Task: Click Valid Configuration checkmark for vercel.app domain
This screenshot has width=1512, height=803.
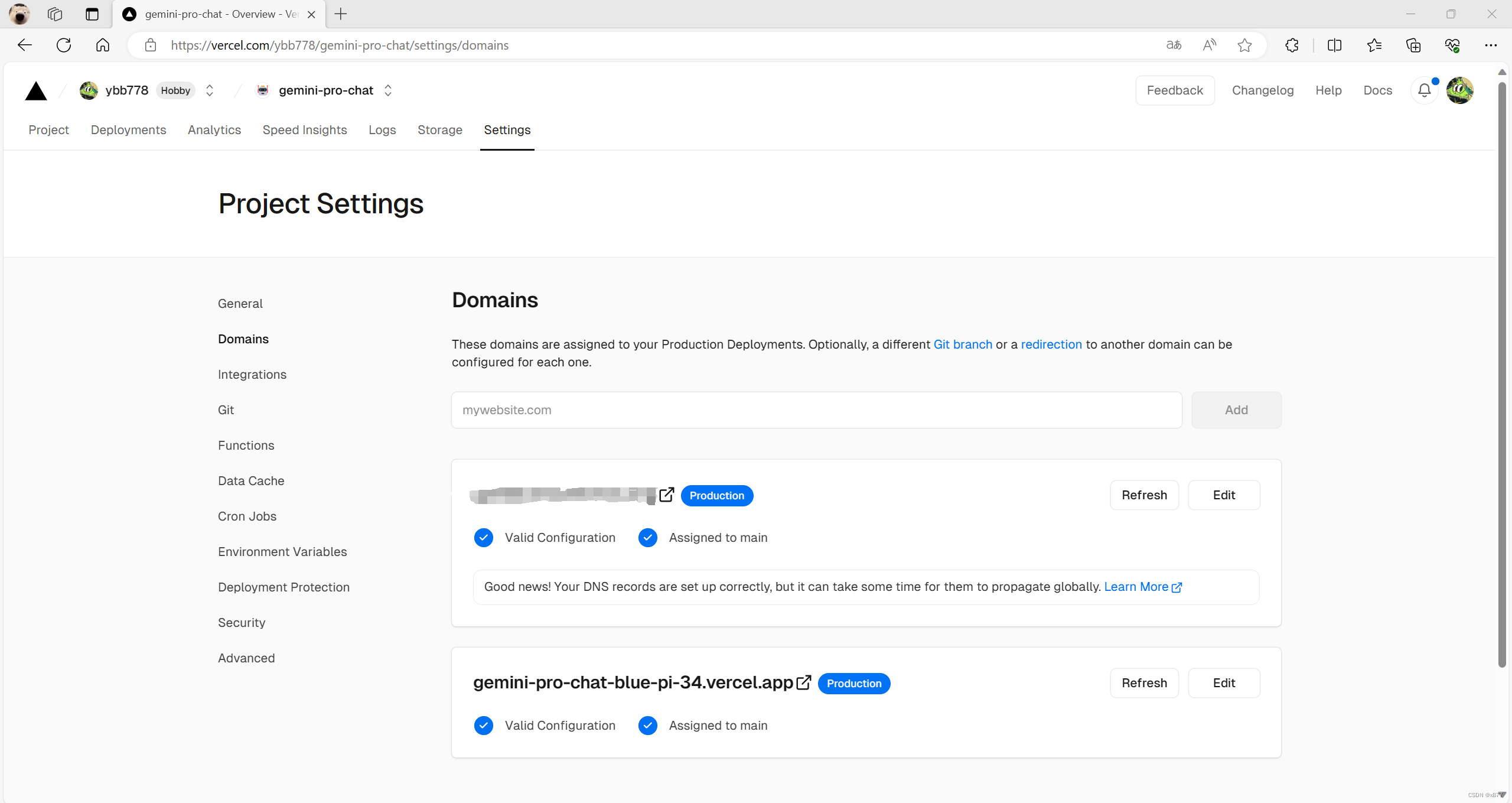Action: click(484, 726)
